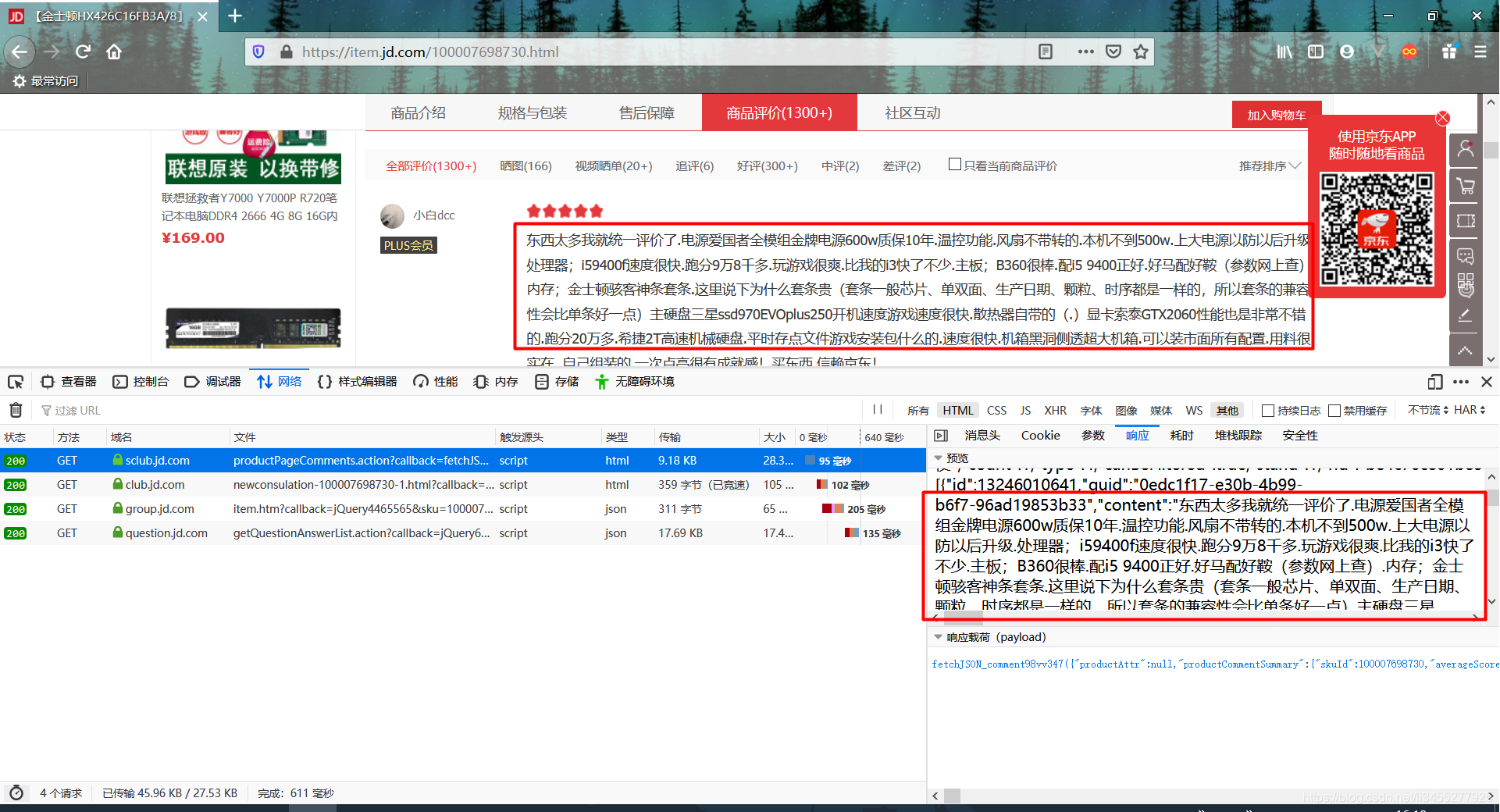Image resolution: width=1500 pixels, height=812 pixels.
Task: Collapse 响应载荷 (payload) section
Action: coord(939,637)
